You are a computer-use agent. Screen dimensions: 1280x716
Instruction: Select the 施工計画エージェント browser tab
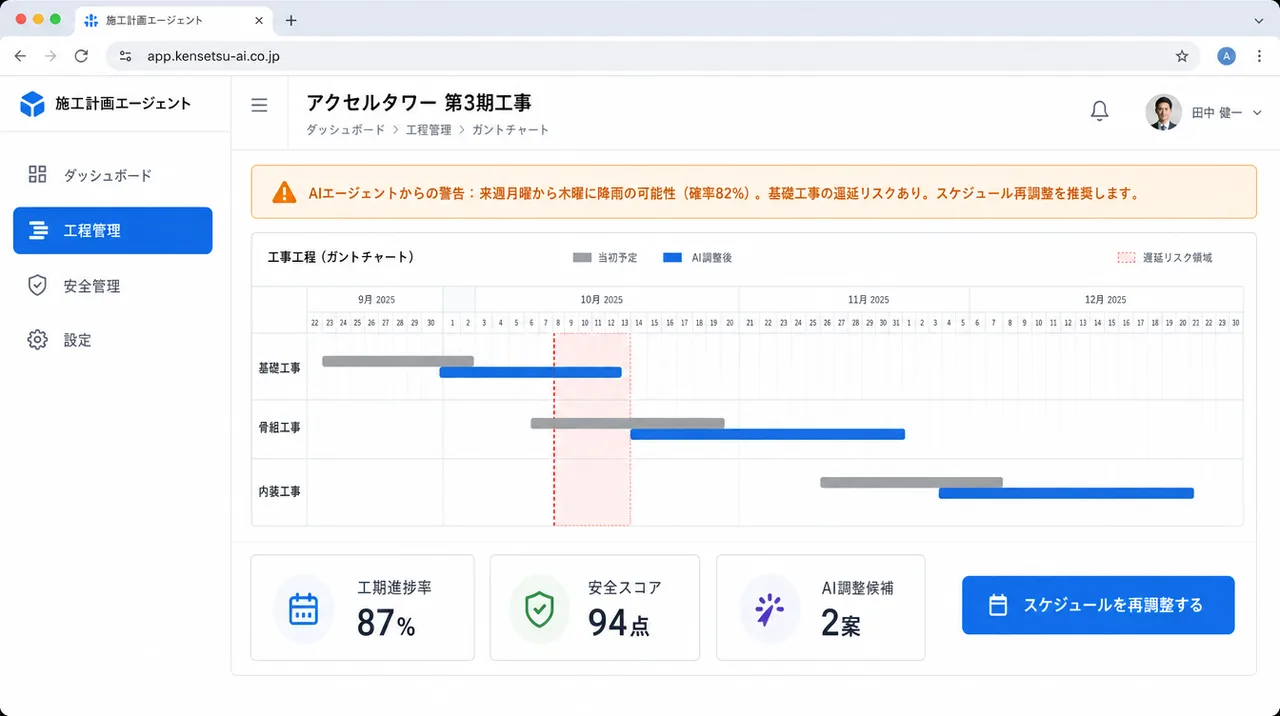point(173,20)
